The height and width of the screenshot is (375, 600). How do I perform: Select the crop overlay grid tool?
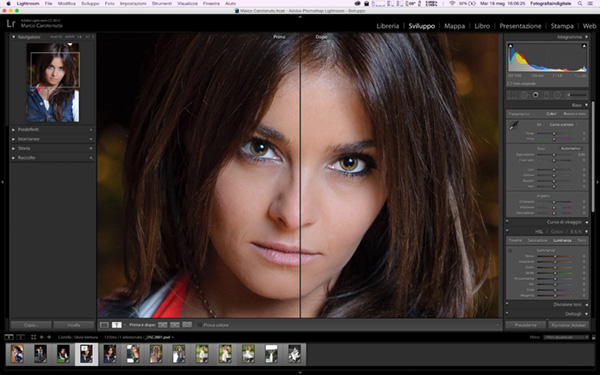512,95
